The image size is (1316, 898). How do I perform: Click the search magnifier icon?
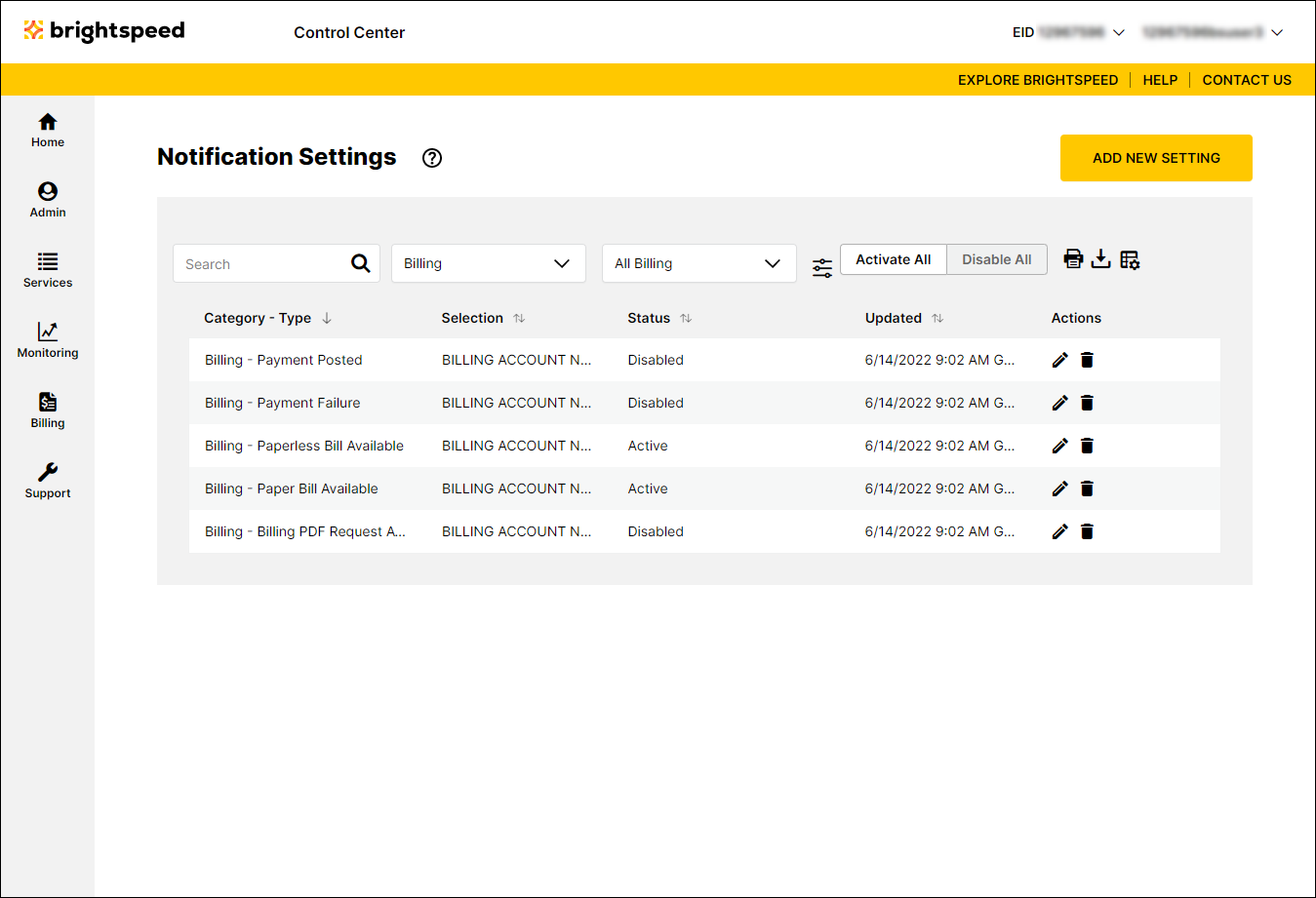361,263
